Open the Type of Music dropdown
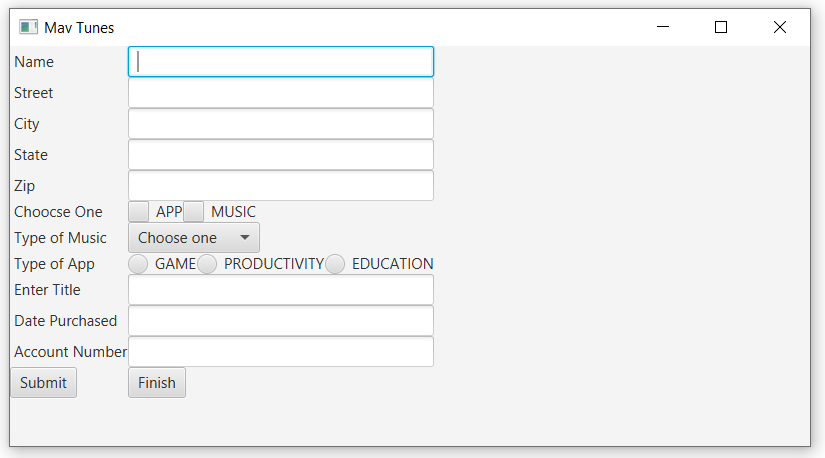 tap(194, 238)
